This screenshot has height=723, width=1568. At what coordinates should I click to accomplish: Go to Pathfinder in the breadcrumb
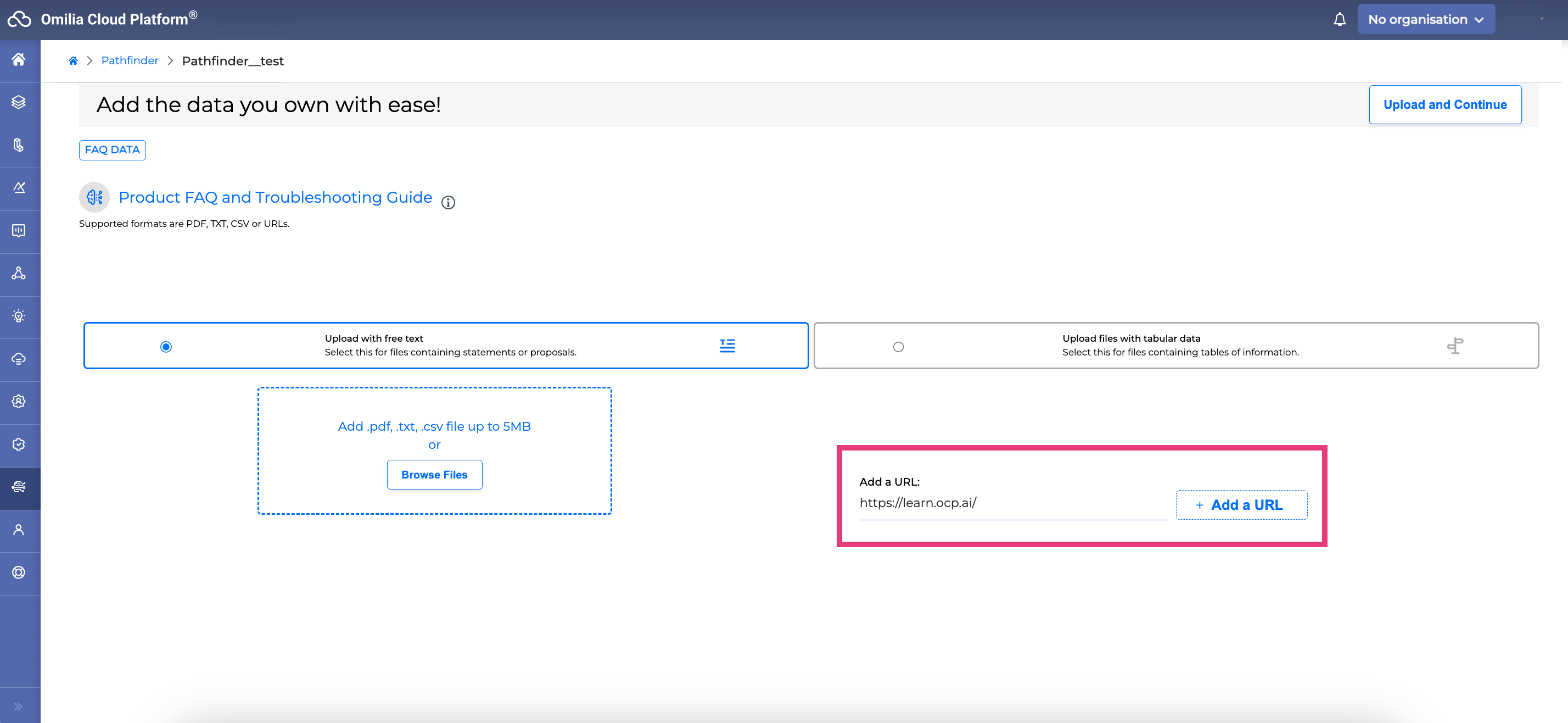(130, 60)
